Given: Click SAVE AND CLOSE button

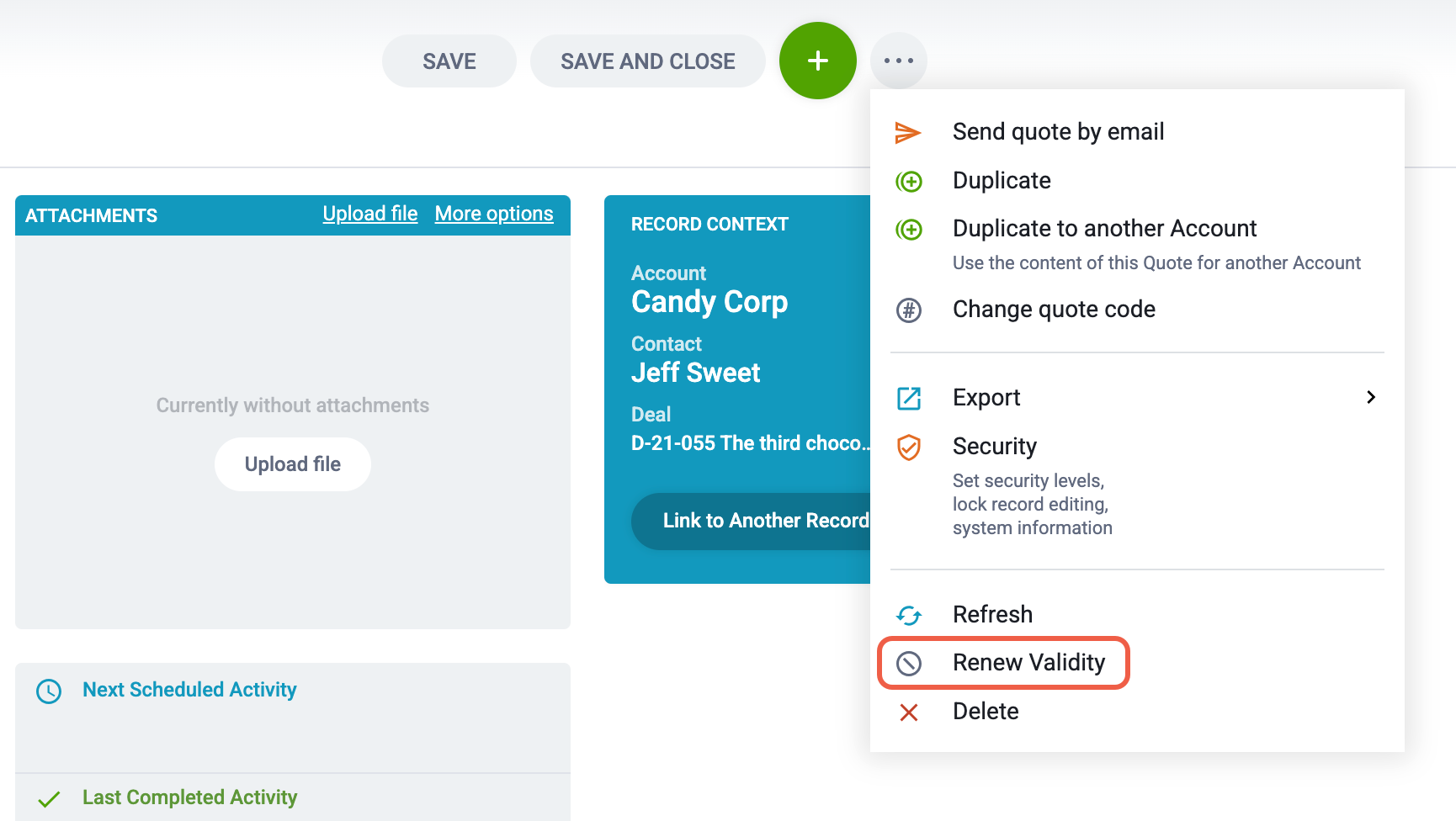Looking at the screenshot, I should coord(647,61).
